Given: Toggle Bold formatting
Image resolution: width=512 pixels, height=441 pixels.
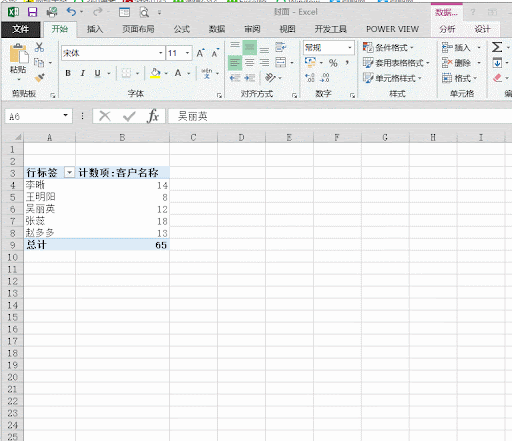Looking at the screenshot, I should tap(68, 73).
